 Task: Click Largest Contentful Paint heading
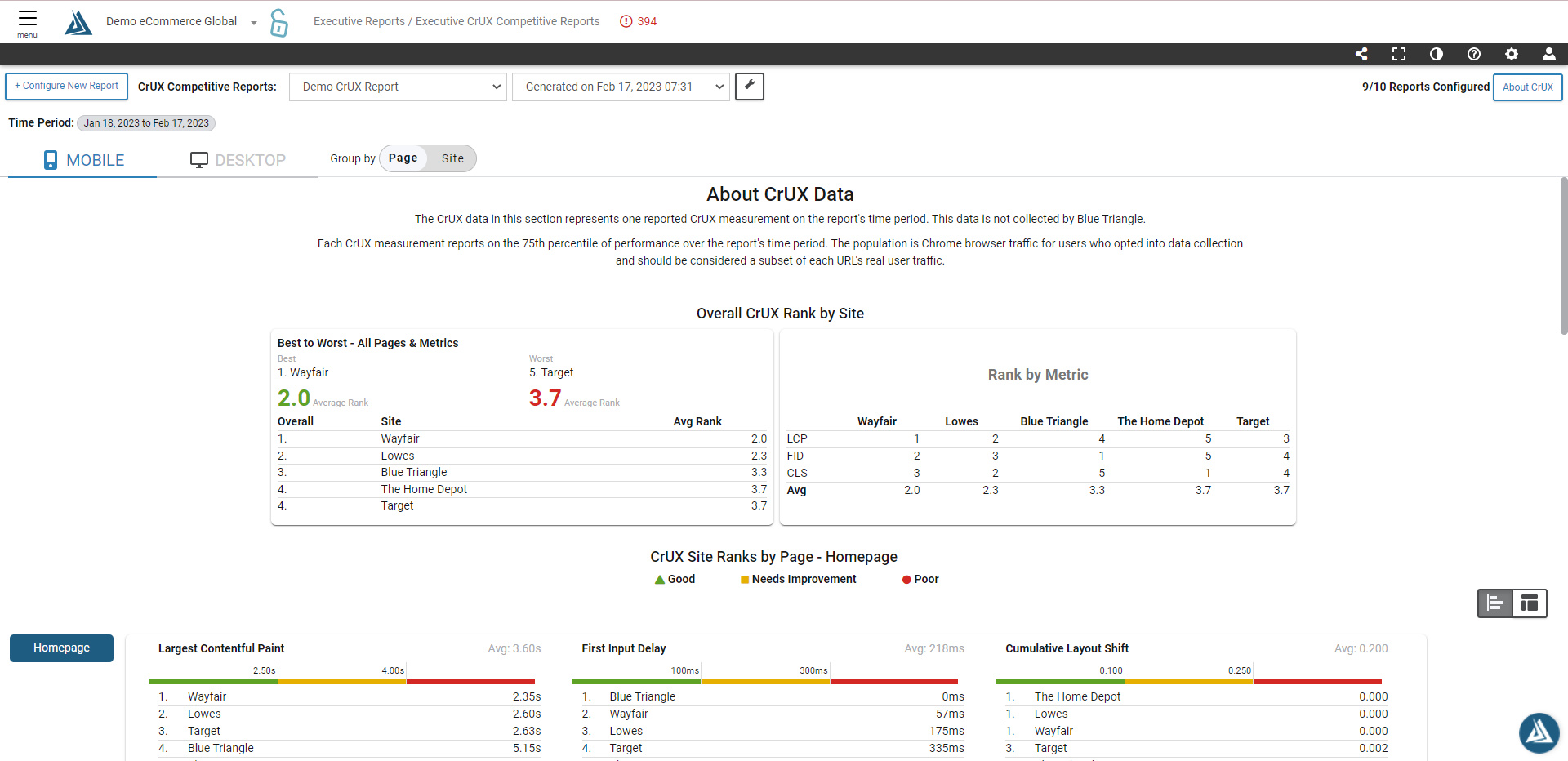221,648
